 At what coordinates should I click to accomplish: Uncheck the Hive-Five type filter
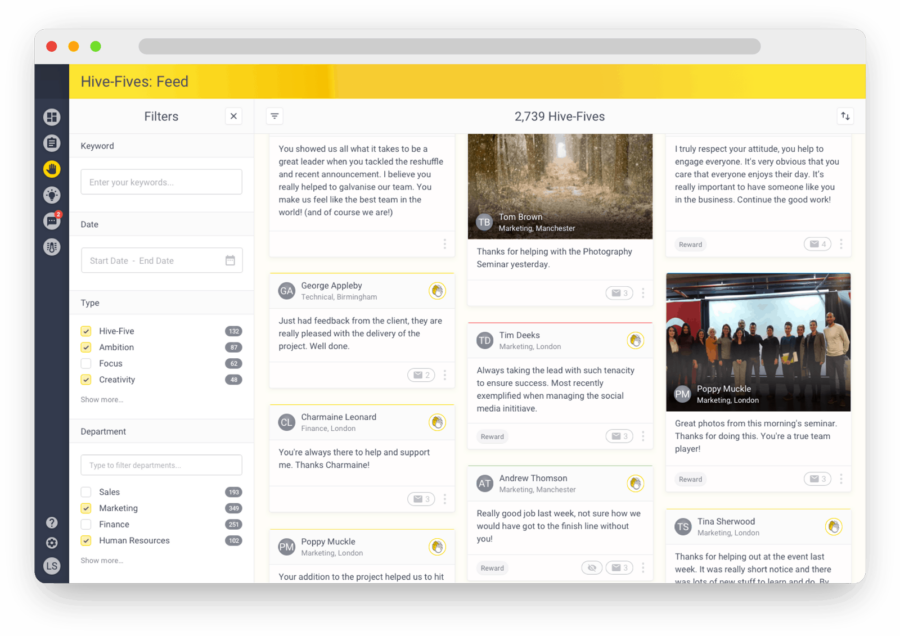86,331
